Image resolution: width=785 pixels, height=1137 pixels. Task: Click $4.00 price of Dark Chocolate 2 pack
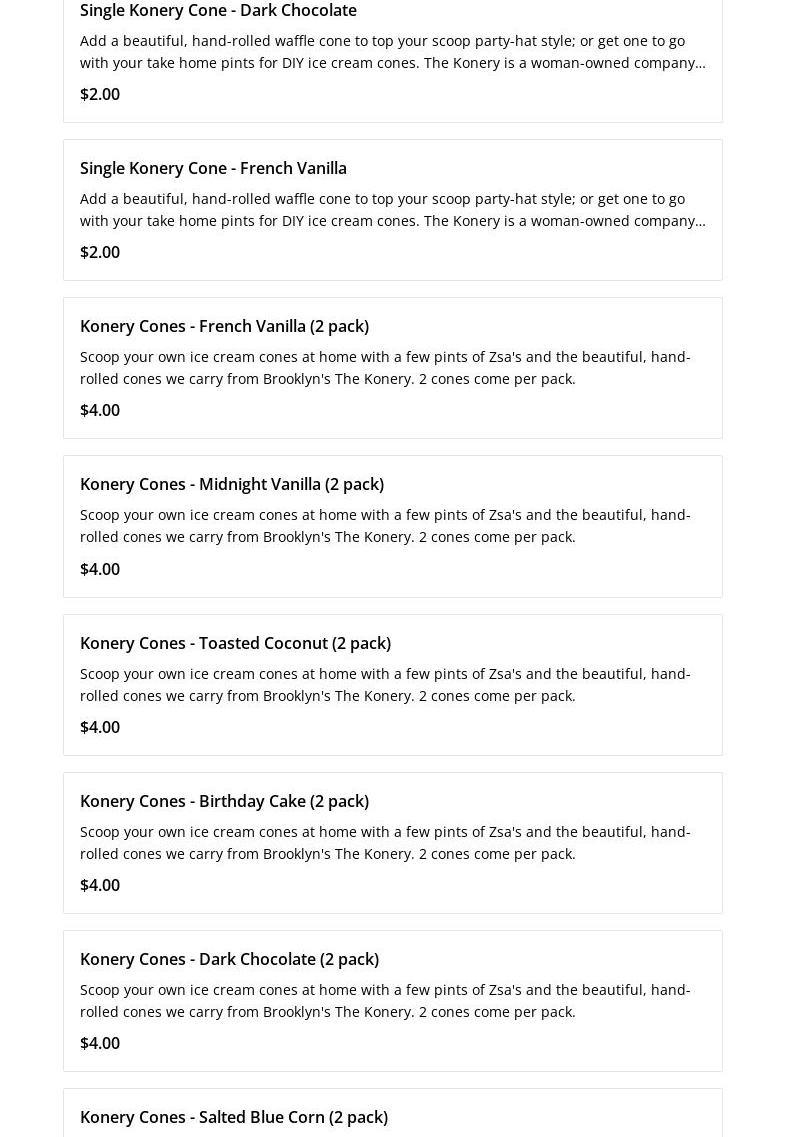coord(100,1043)
